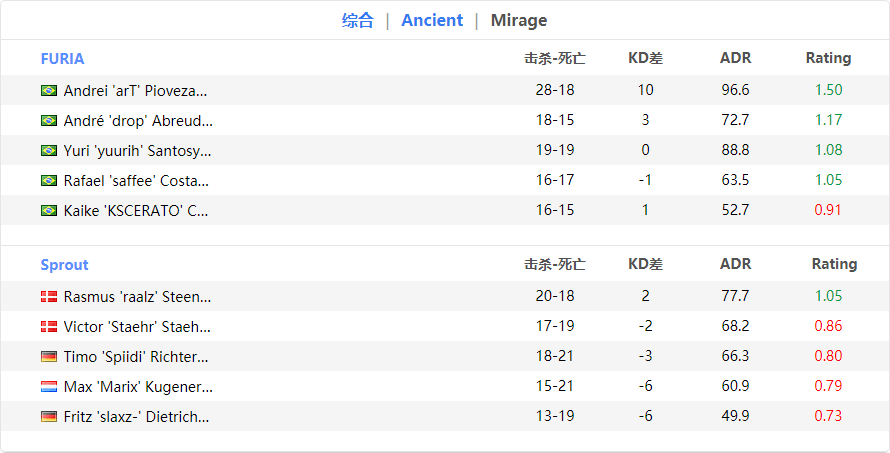The width and height of the screenshot is (890, 453).
Task: Click the Netherlands flag beside Max 'Marix'
Action: [x=48, y=386]
